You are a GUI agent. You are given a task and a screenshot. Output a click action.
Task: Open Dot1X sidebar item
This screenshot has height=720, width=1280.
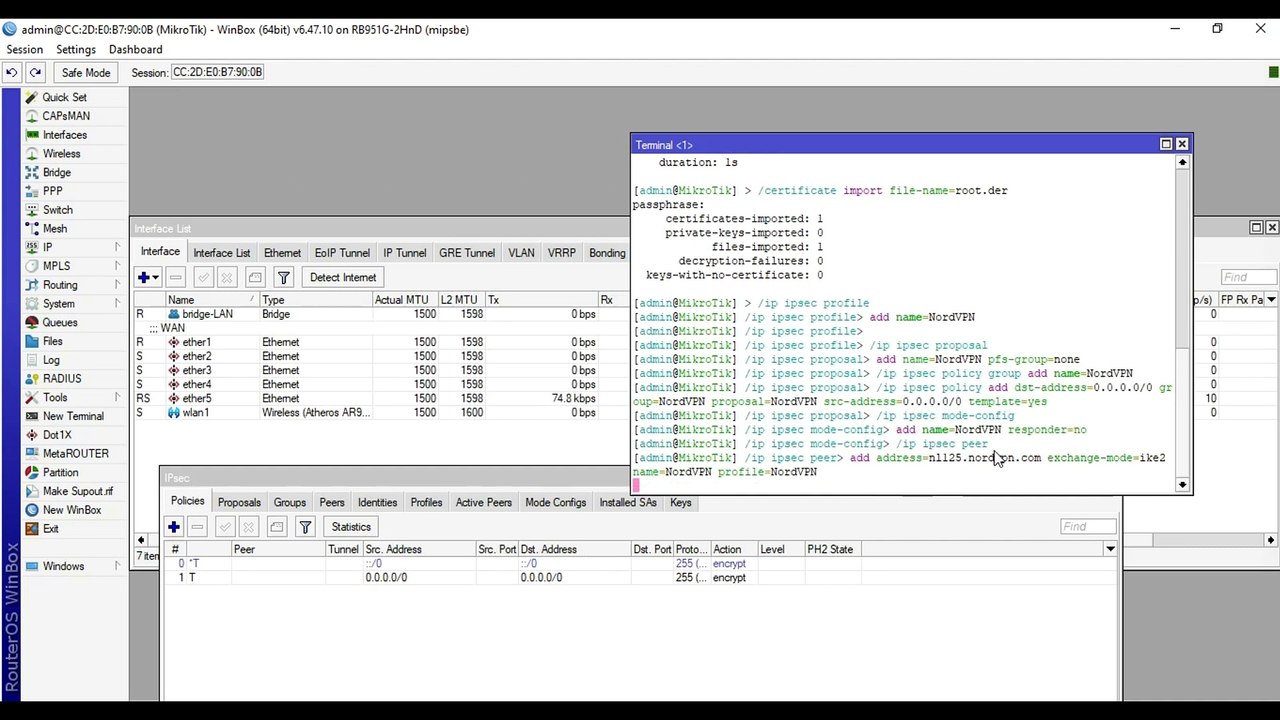[x=57, y=435]
